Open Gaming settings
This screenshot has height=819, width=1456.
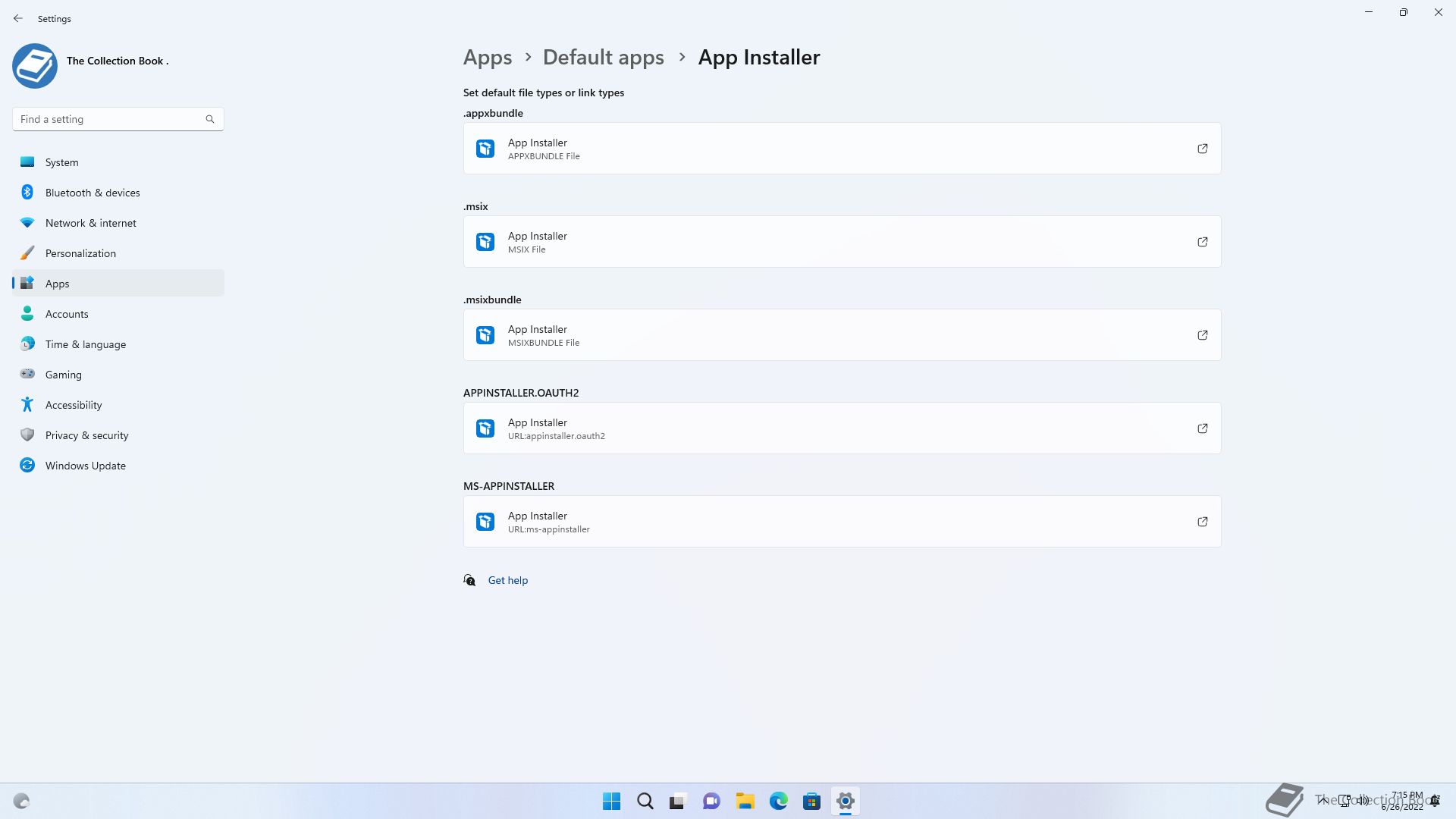point(118,375)
